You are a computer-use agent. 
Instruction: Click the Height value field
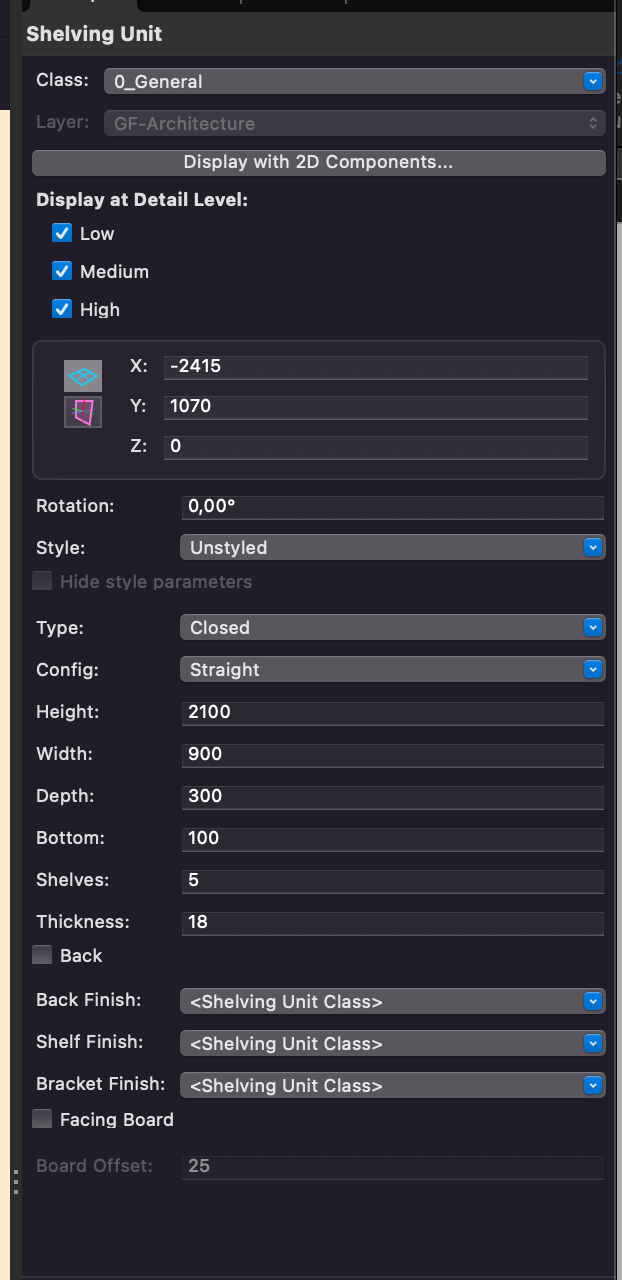click(x=393, y=713)
